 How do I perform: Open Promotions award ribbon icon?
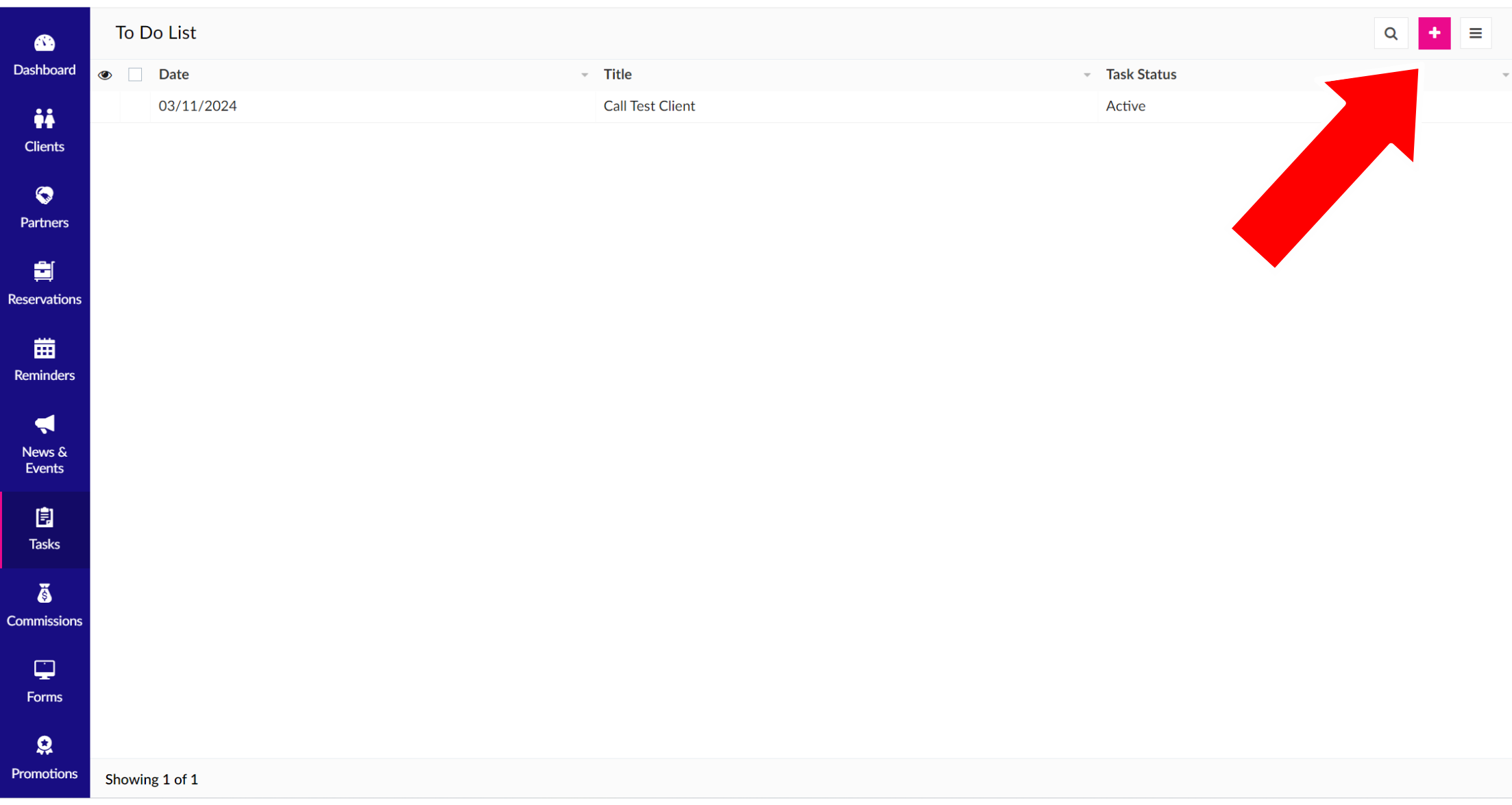(45, 746)
